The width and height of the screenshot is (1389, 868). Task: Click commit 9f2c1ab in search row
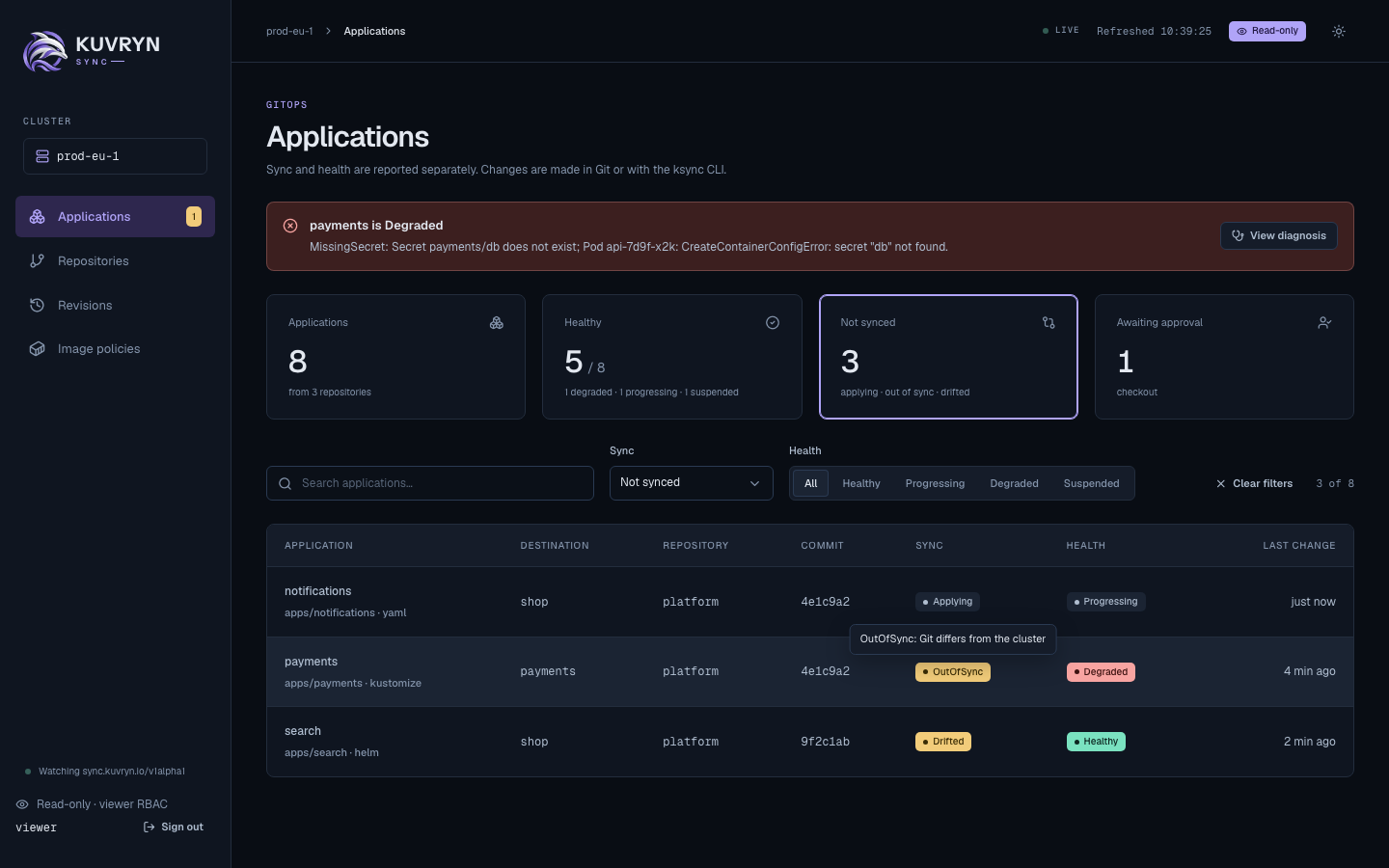[825, 742]
